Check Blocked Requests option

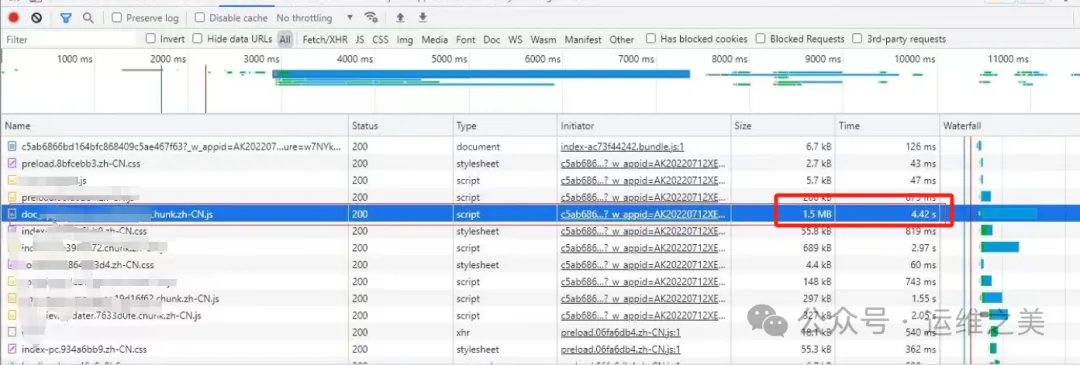[760, 39]
